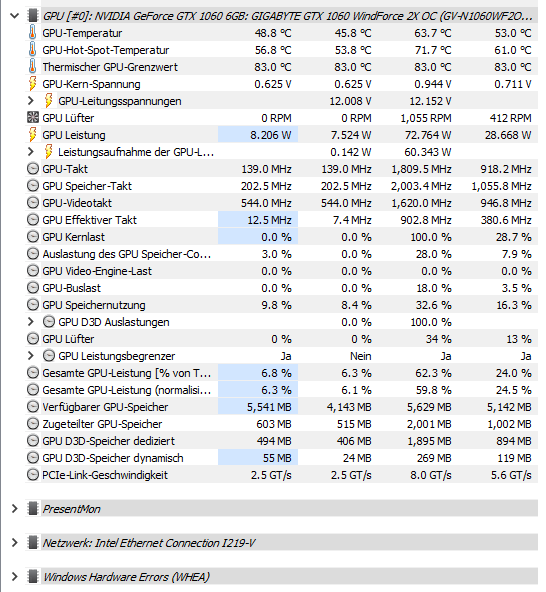
Task: Click thermometer icon beside Thermischer GPU-Grenzwert
Action: 33,67
